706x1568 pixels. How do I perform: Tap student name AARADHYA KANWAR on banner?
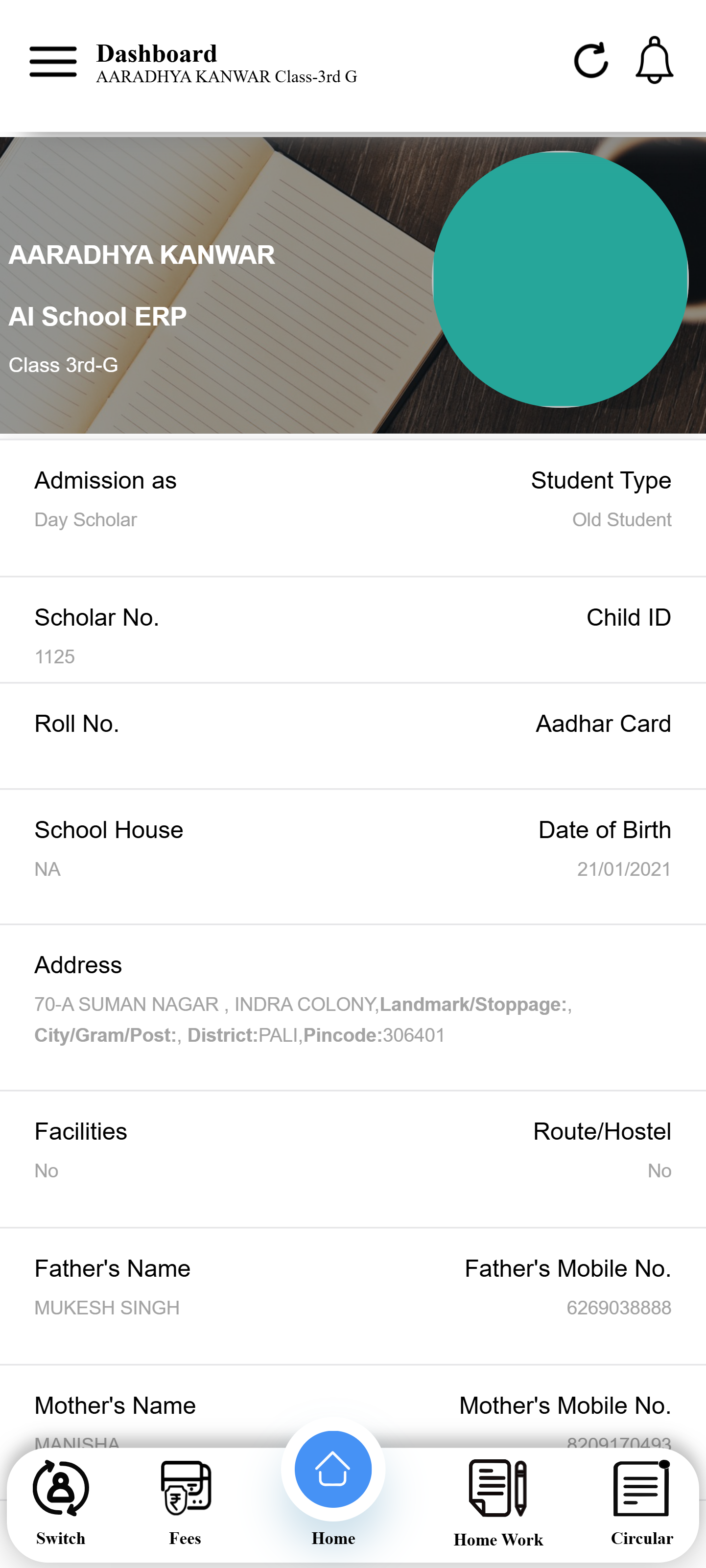[142, 255]
